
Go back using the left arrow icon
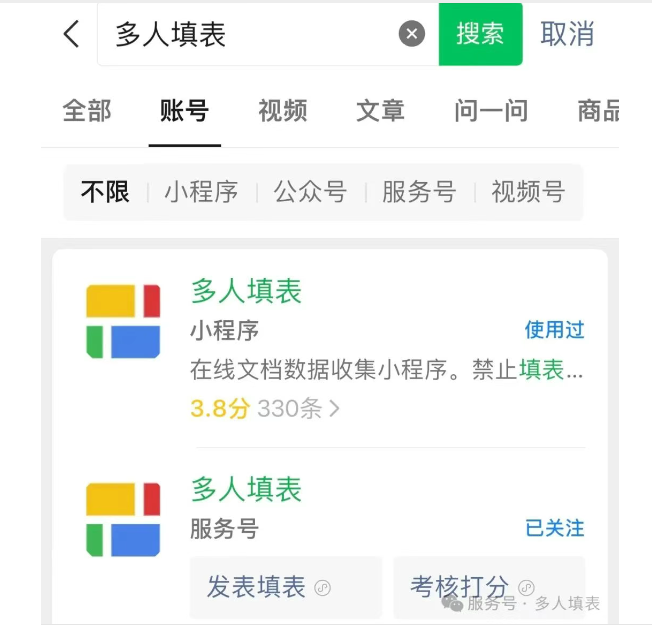tap(71, 34)
